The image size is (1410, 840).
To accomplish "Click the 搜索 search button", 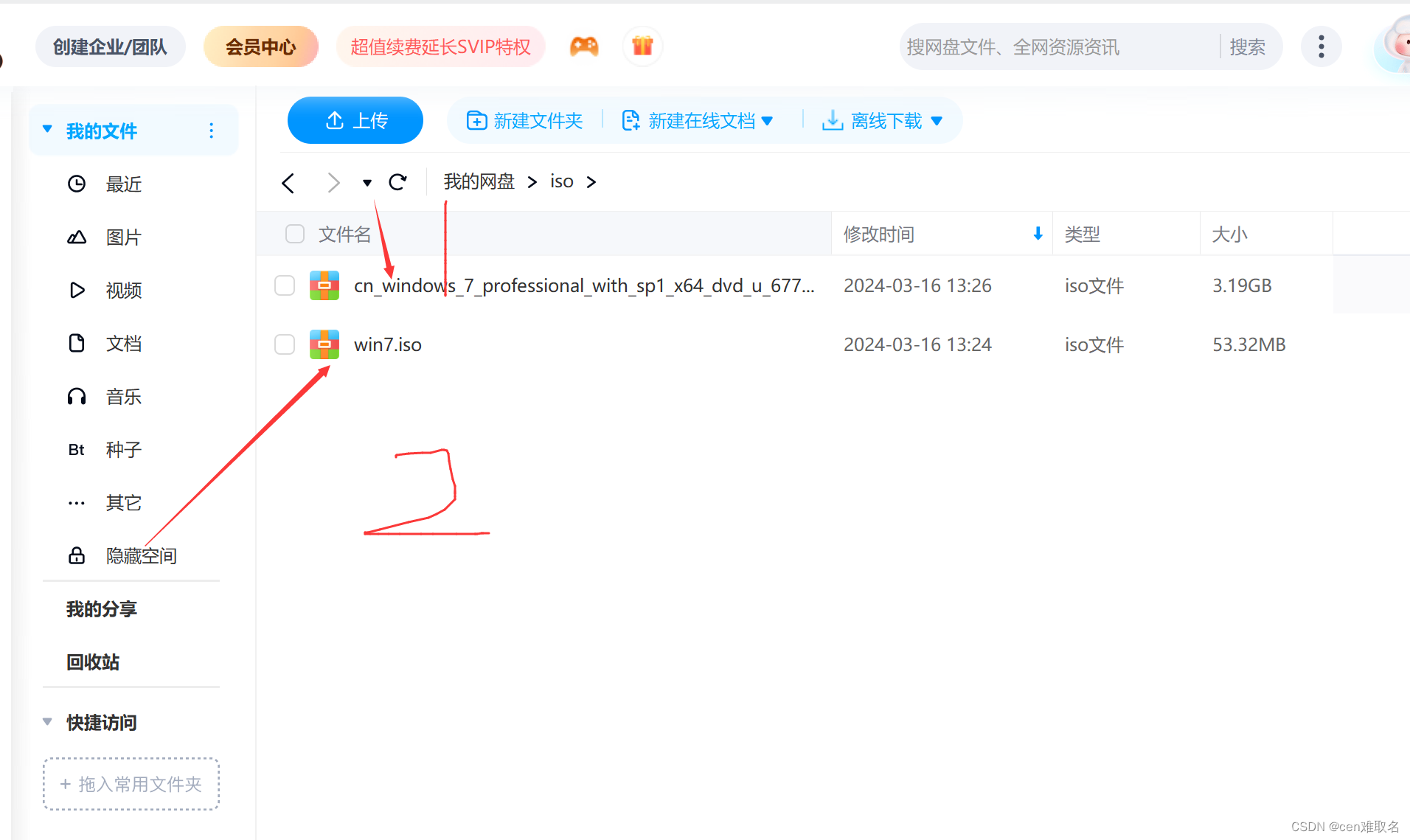I will coord(1248,46).
